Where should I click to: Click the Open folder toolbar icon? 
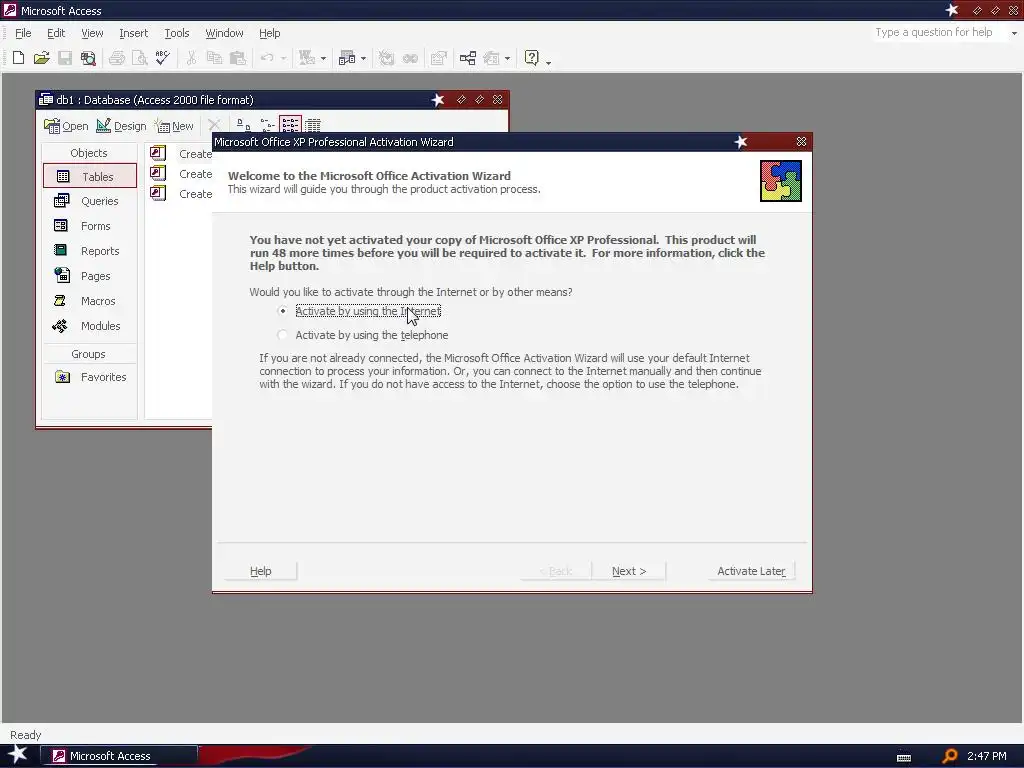42,58
